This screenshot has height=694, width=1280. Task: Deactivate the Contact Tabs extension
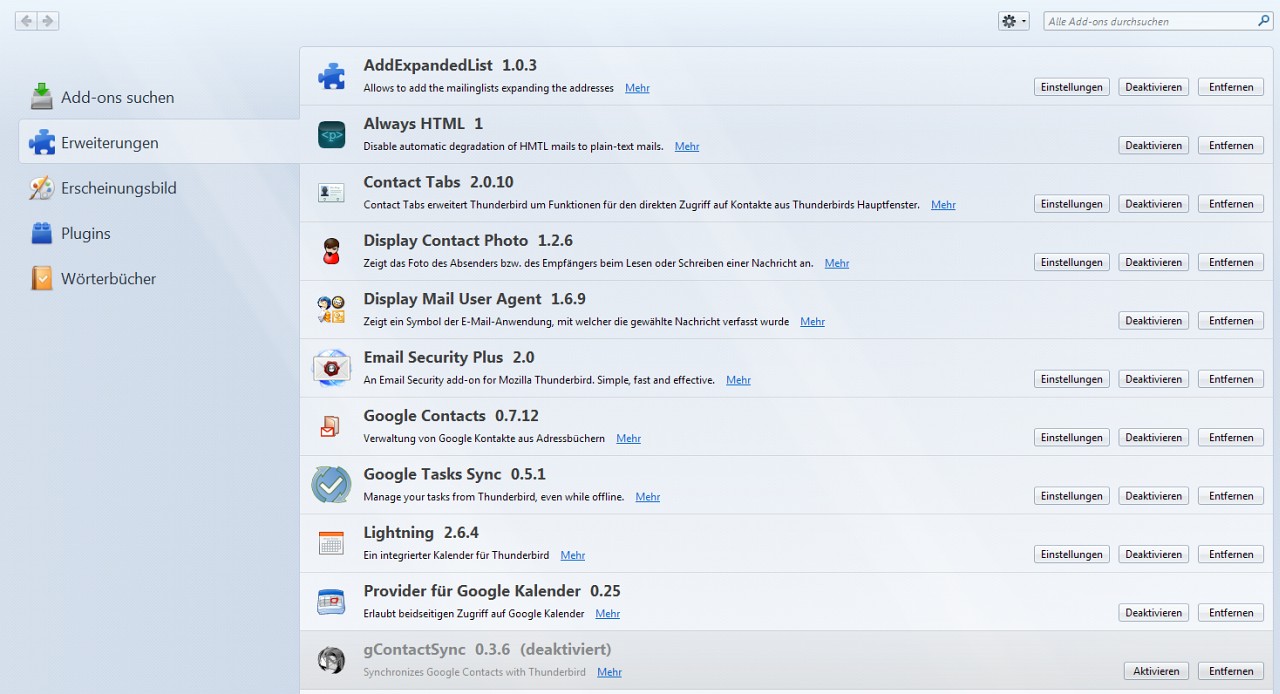[x=1153, y=204]
